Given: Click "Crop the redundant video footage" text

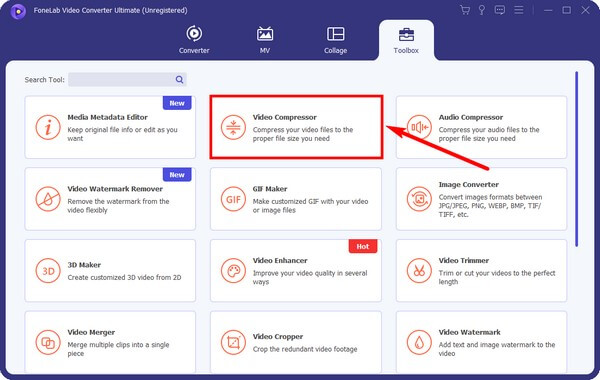Looking at the screenshot, I should (x=305, y=349).
